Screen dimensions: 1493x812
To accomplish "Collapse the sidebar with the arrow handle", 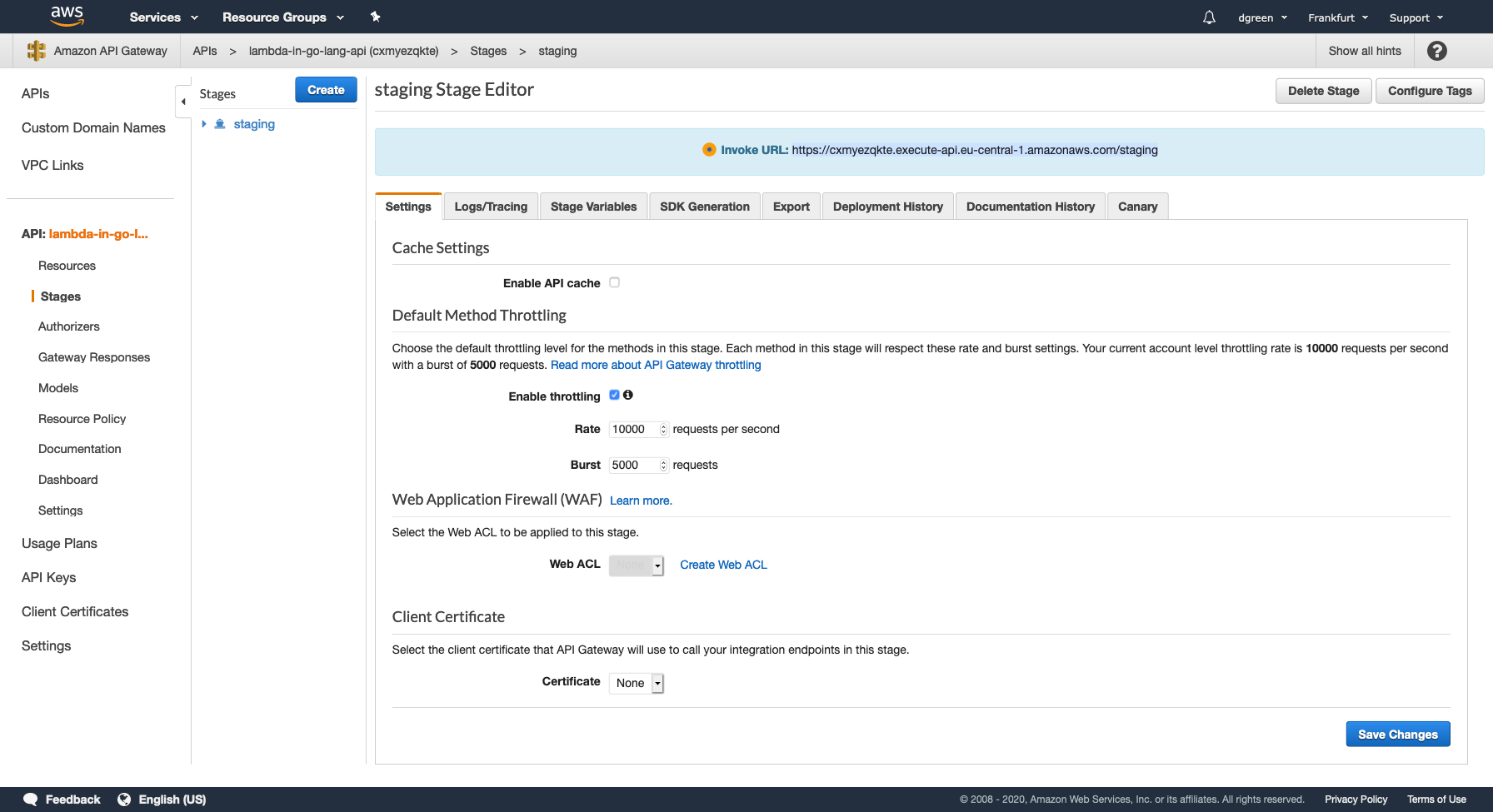I will click(x=183, y=102).
